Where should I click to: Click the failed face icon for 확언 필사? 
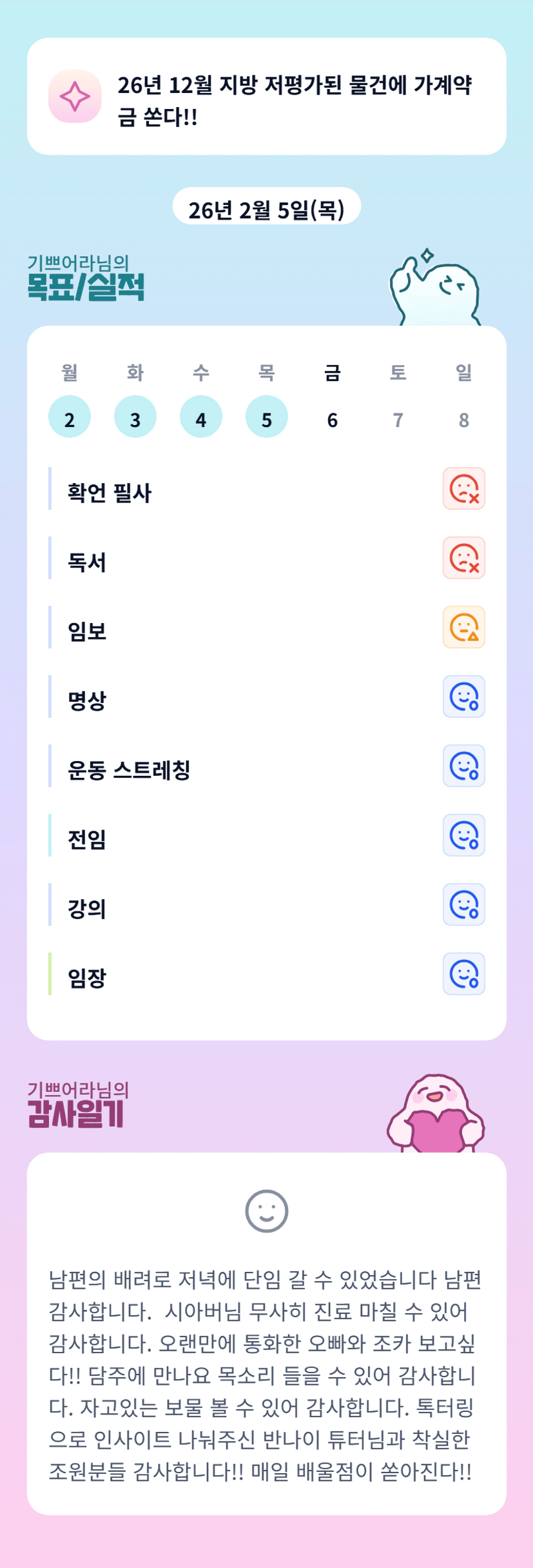tap(463, 488)
